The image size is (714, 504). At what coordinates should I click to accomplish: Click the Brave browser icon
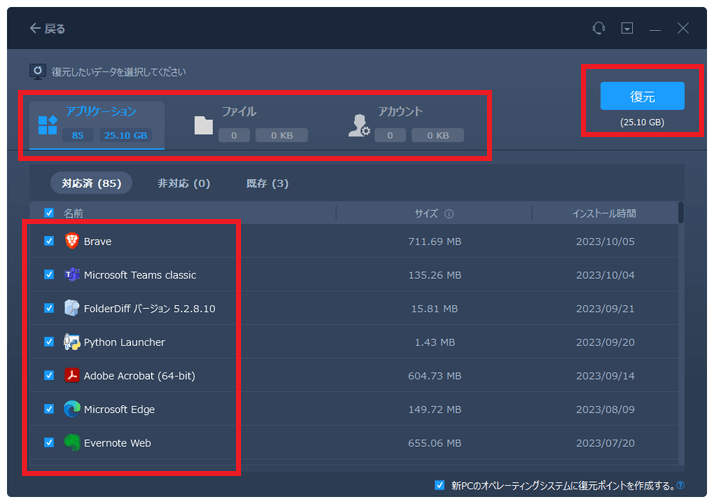tap(72, 241)
